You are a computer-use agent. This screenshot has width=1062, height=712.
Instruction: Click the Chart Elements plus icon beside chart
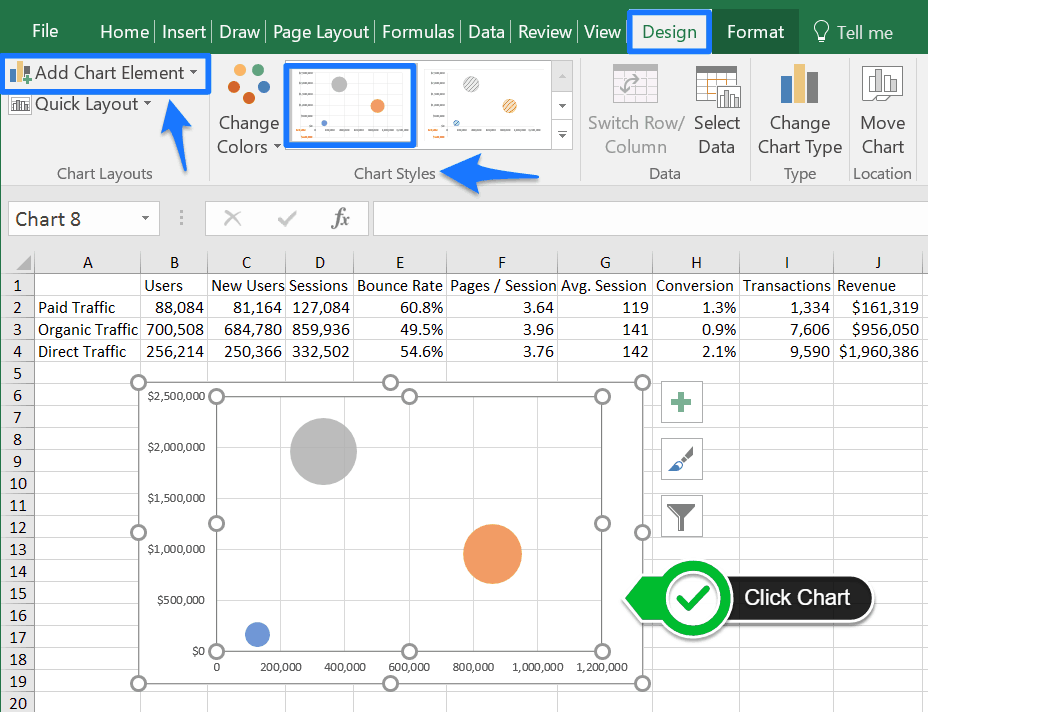pos(681,402)
